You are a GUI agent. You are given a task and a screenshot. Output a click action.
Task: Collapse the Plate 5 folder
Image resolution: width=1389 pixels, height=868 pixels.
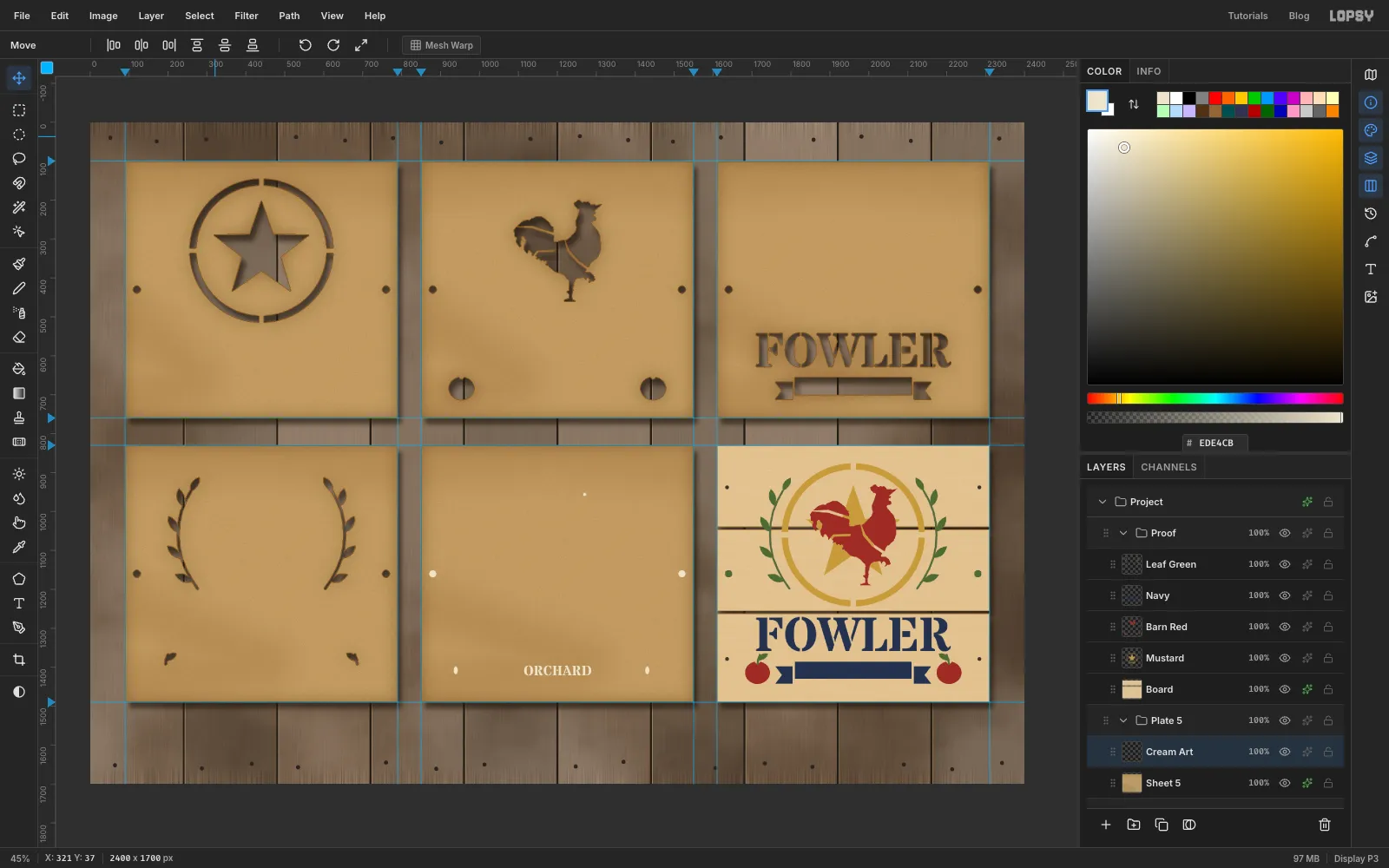coord(1123,720)
